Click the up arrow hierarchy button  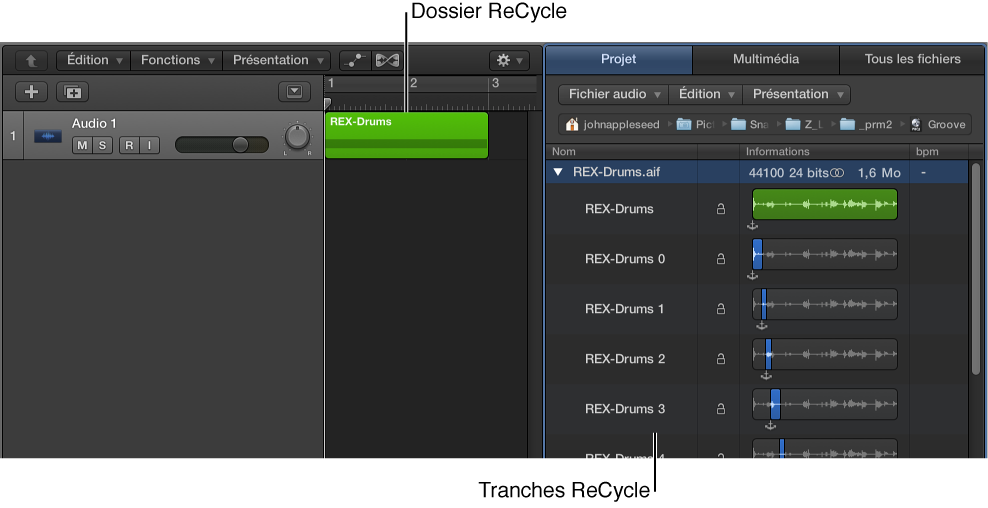[31, 61]
